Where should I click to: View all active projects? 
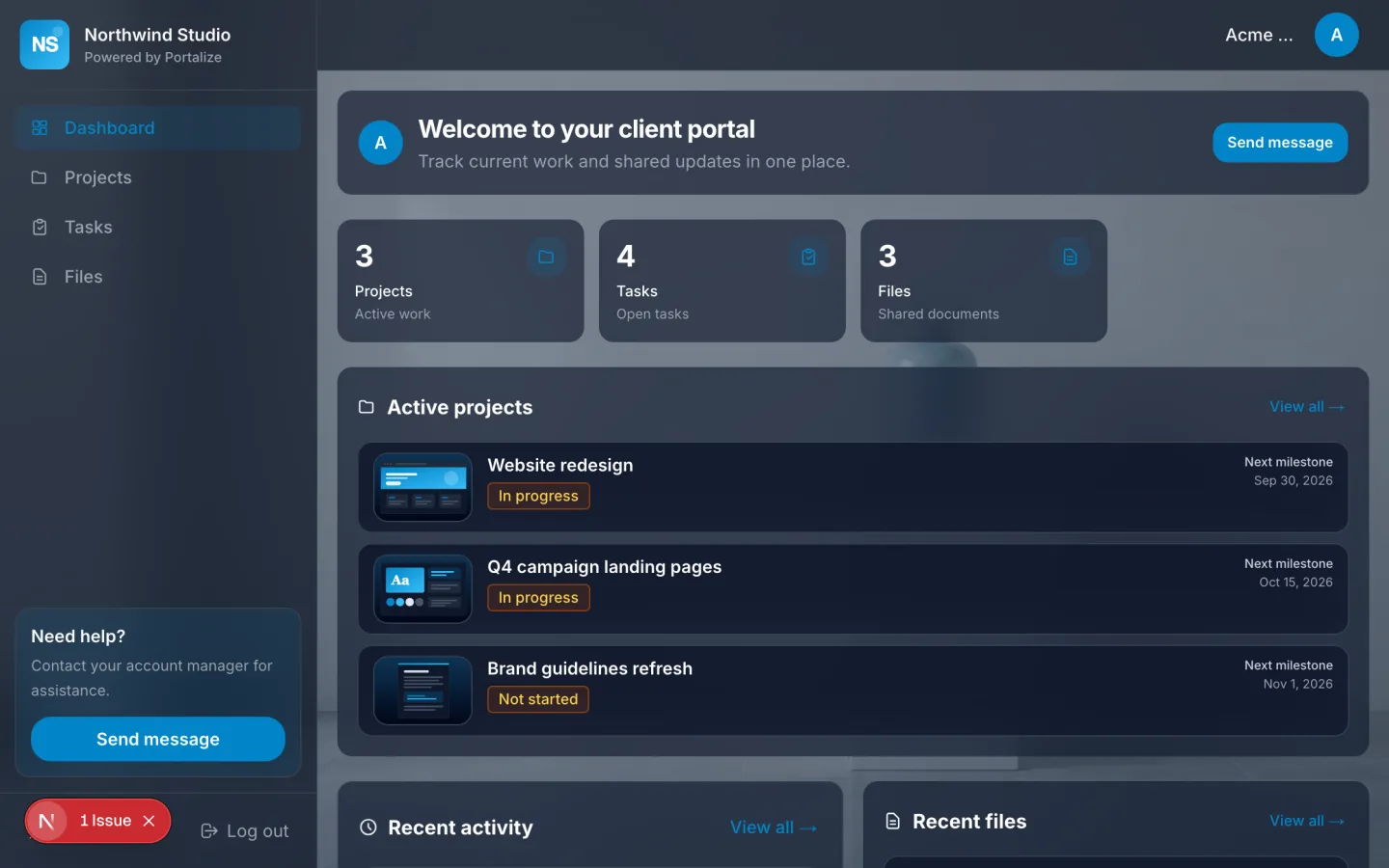[1307, 407]
